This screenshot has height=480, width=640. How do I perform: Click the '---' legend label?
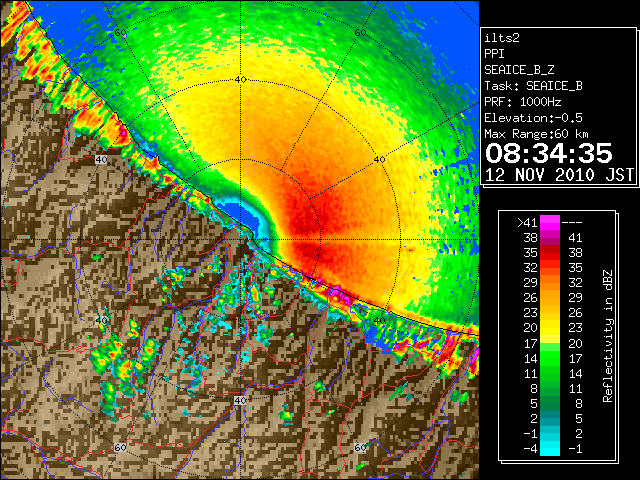click(572, 223)
